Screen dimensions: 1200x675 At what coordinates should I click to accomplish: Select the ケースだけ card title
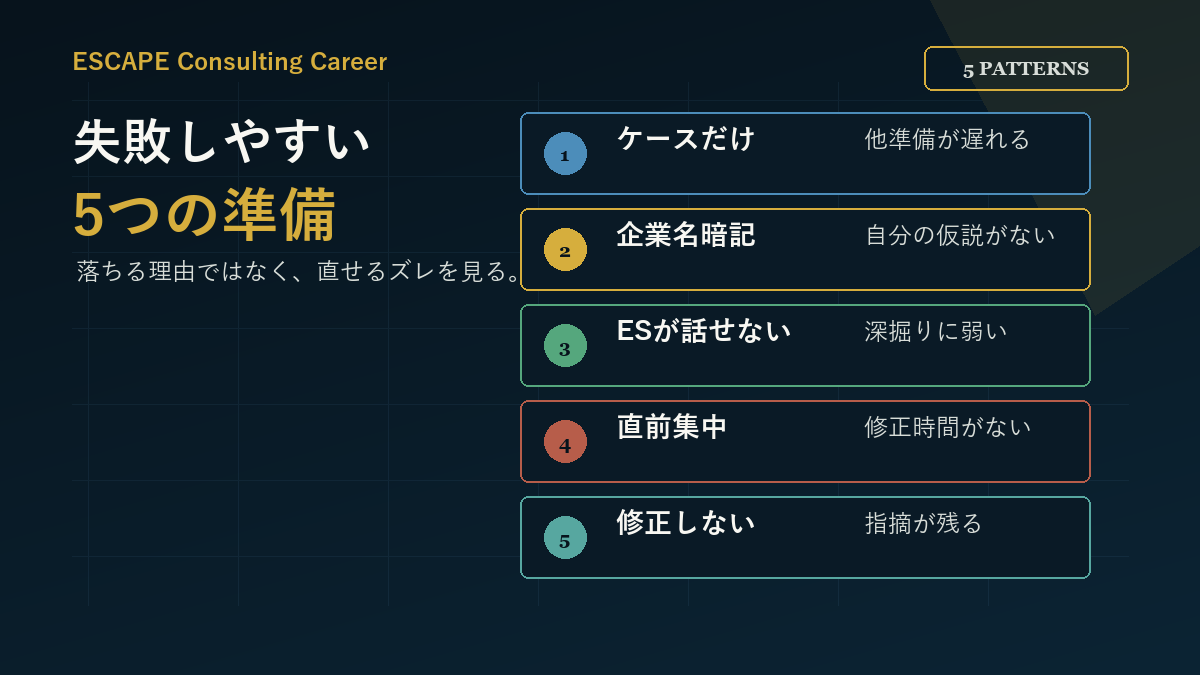click(685, 138)
